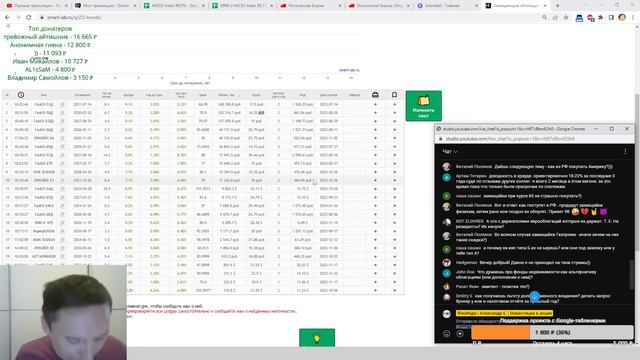Click the plus icon beside the chat emoji button
This screenshot has width=640, height=360.
460,333
